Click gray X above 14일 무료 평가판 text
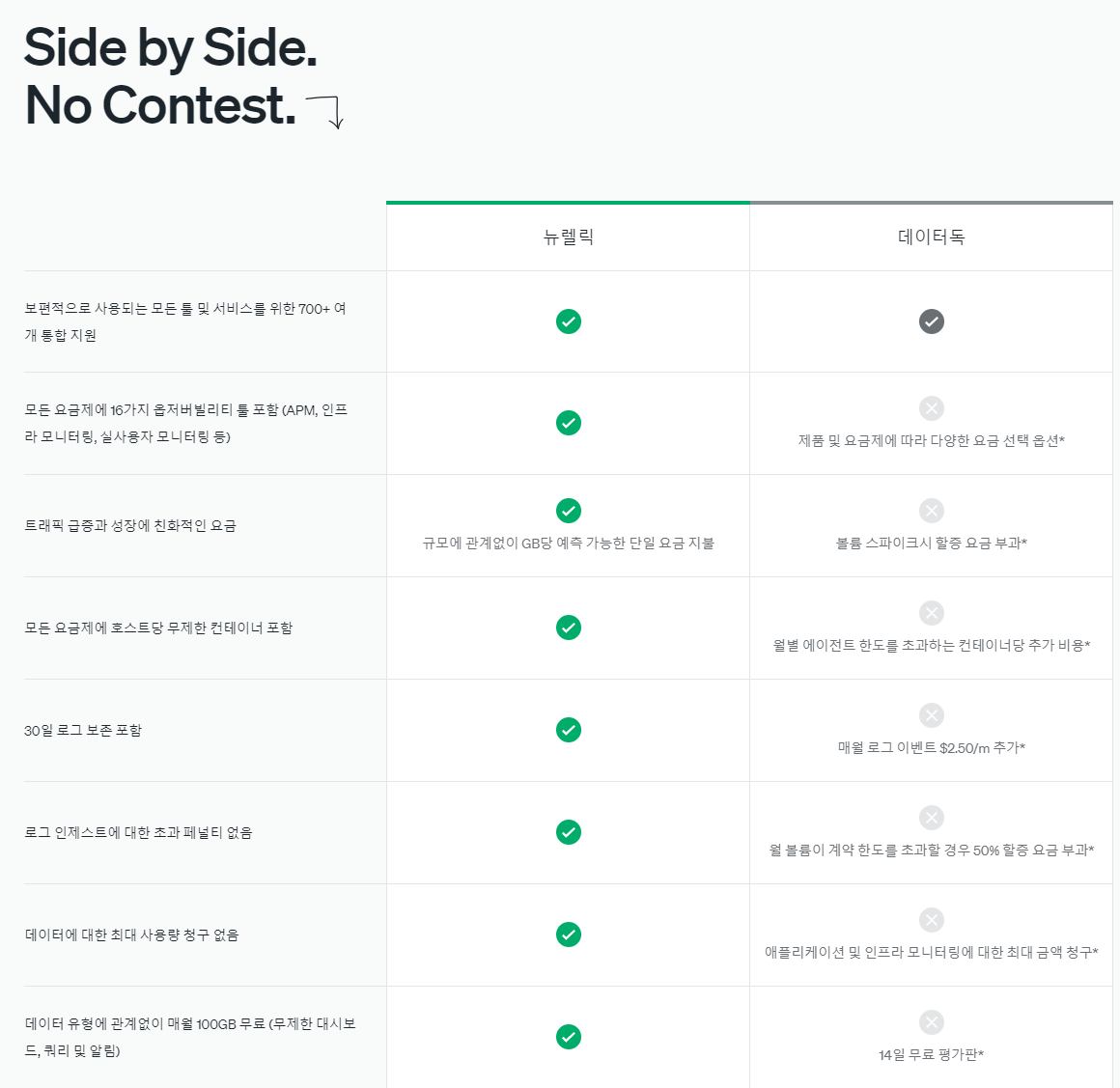 click(x=932, y=1022)
